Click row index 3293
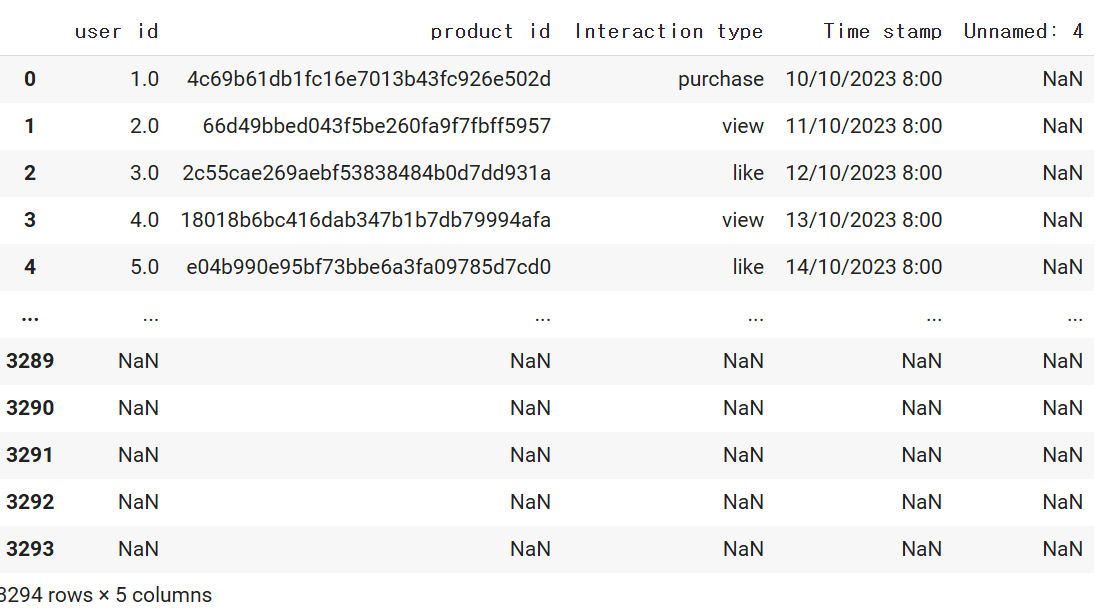This screenshot has height=613, width=1104. click(x=30, y=549)
